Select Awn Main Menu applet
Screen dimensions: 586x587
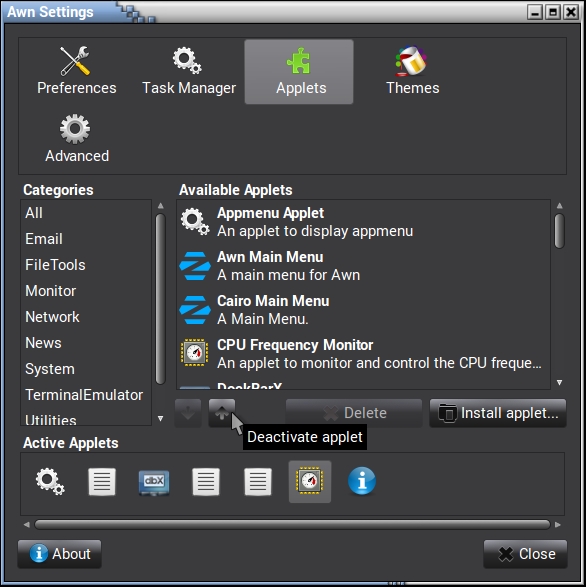pyautogui.click(x=363, y=266)
